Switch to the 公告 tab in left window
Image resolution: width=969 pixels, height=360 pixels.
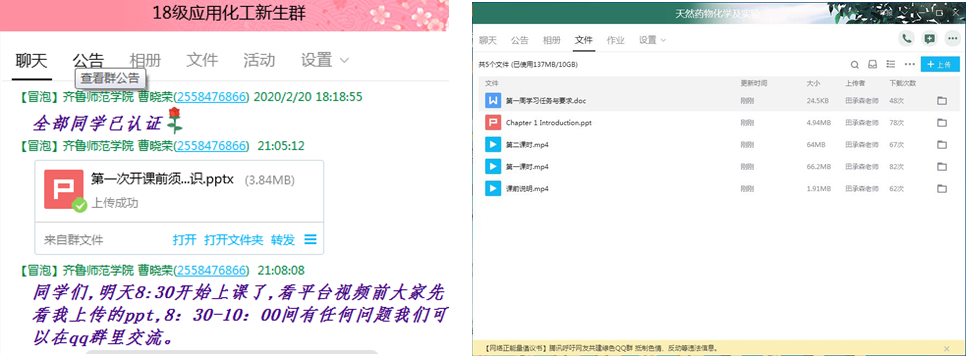[x=88, y=61]
